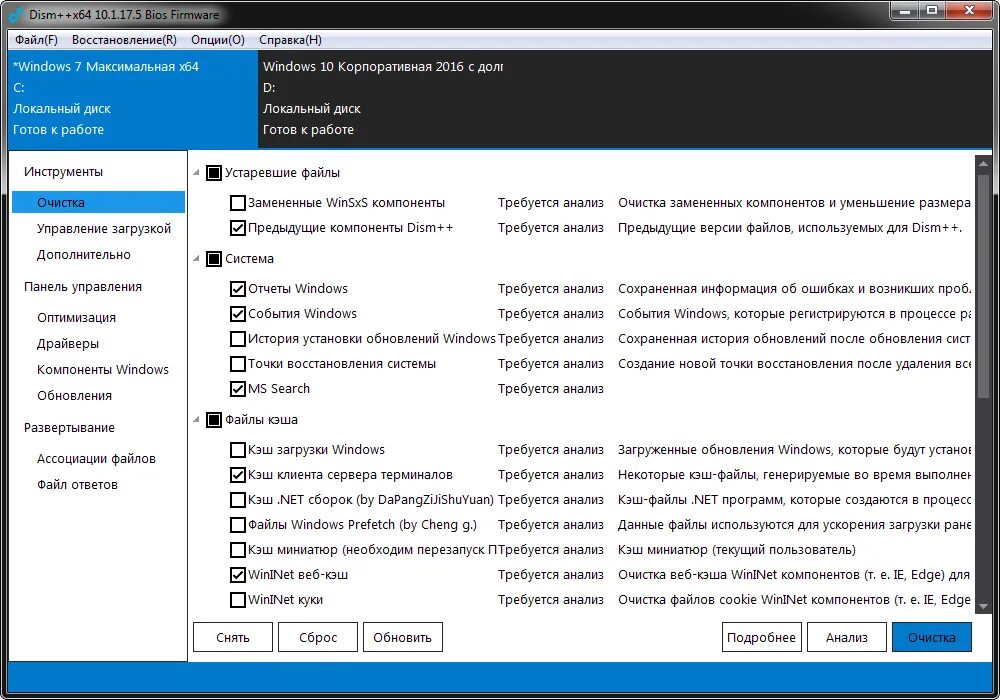Image resolution: width=1000 pixels, height=700 pixels.
Task: Enable Точки восстановления системы checkbox
Action: (237, 364)
